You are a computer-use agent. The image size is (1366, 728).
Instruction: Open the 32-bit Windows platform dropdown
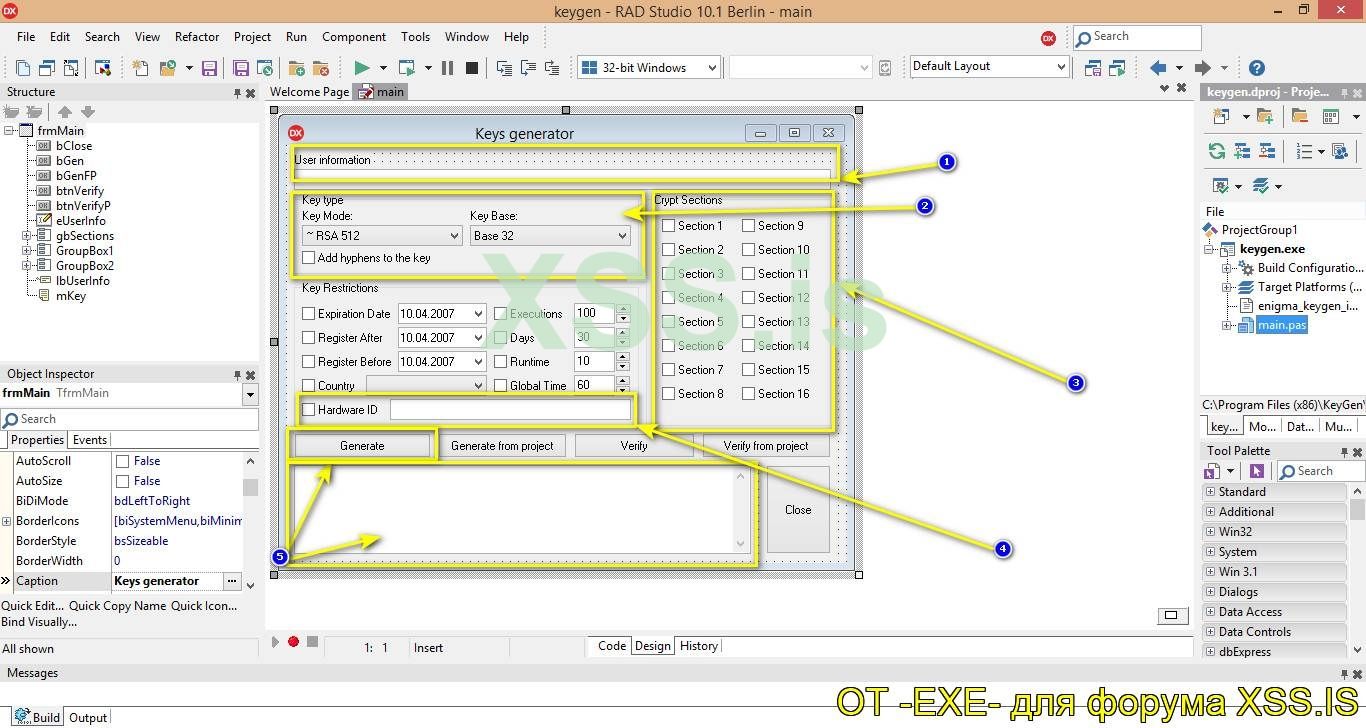712,68
